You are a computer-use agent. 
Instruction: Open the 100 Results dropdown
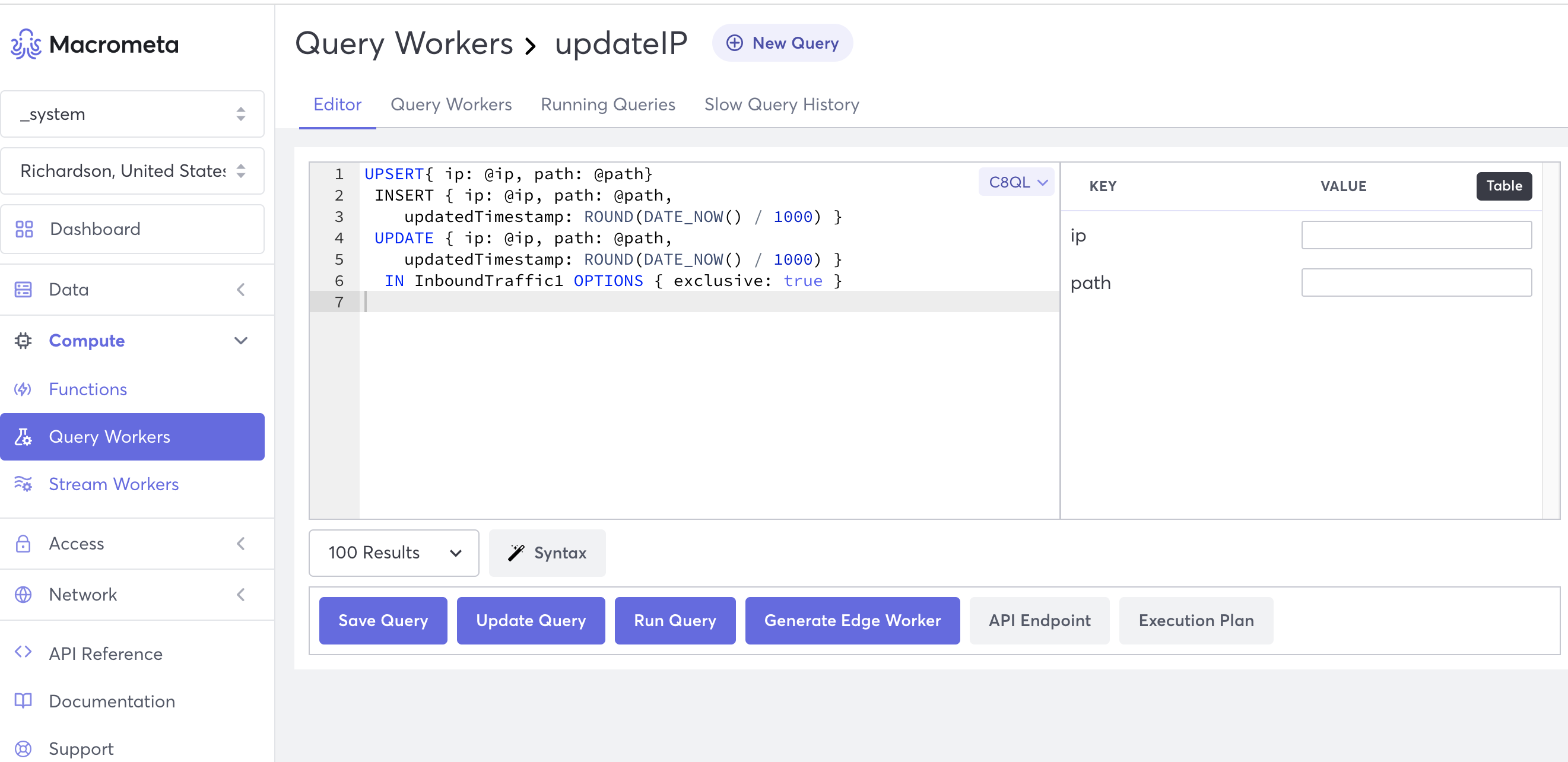click(393, 553)
